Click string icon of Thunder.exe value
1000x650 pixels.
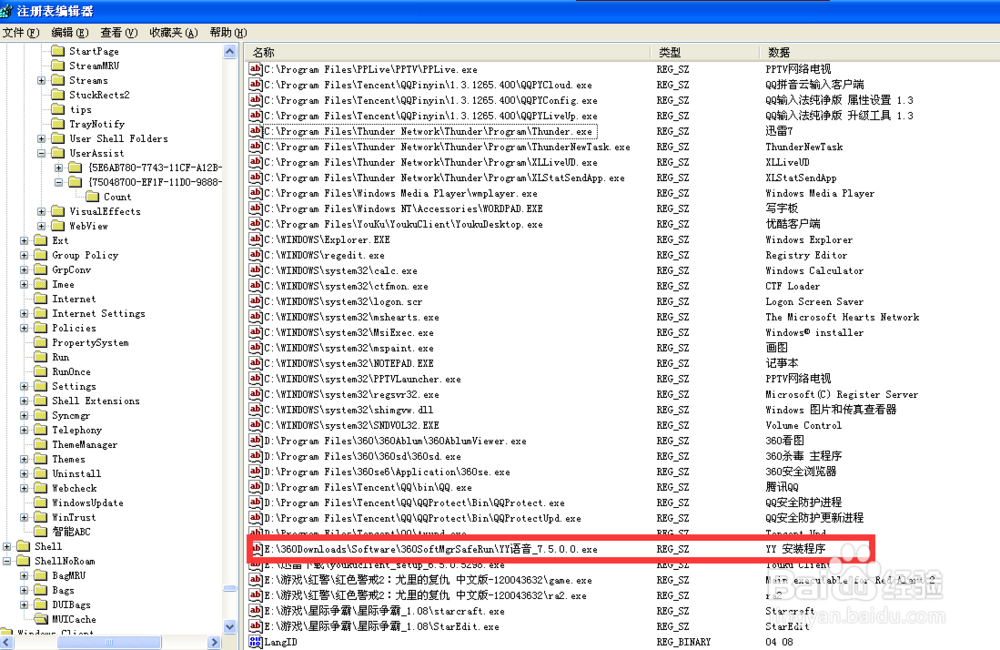(x=256, y=131)
